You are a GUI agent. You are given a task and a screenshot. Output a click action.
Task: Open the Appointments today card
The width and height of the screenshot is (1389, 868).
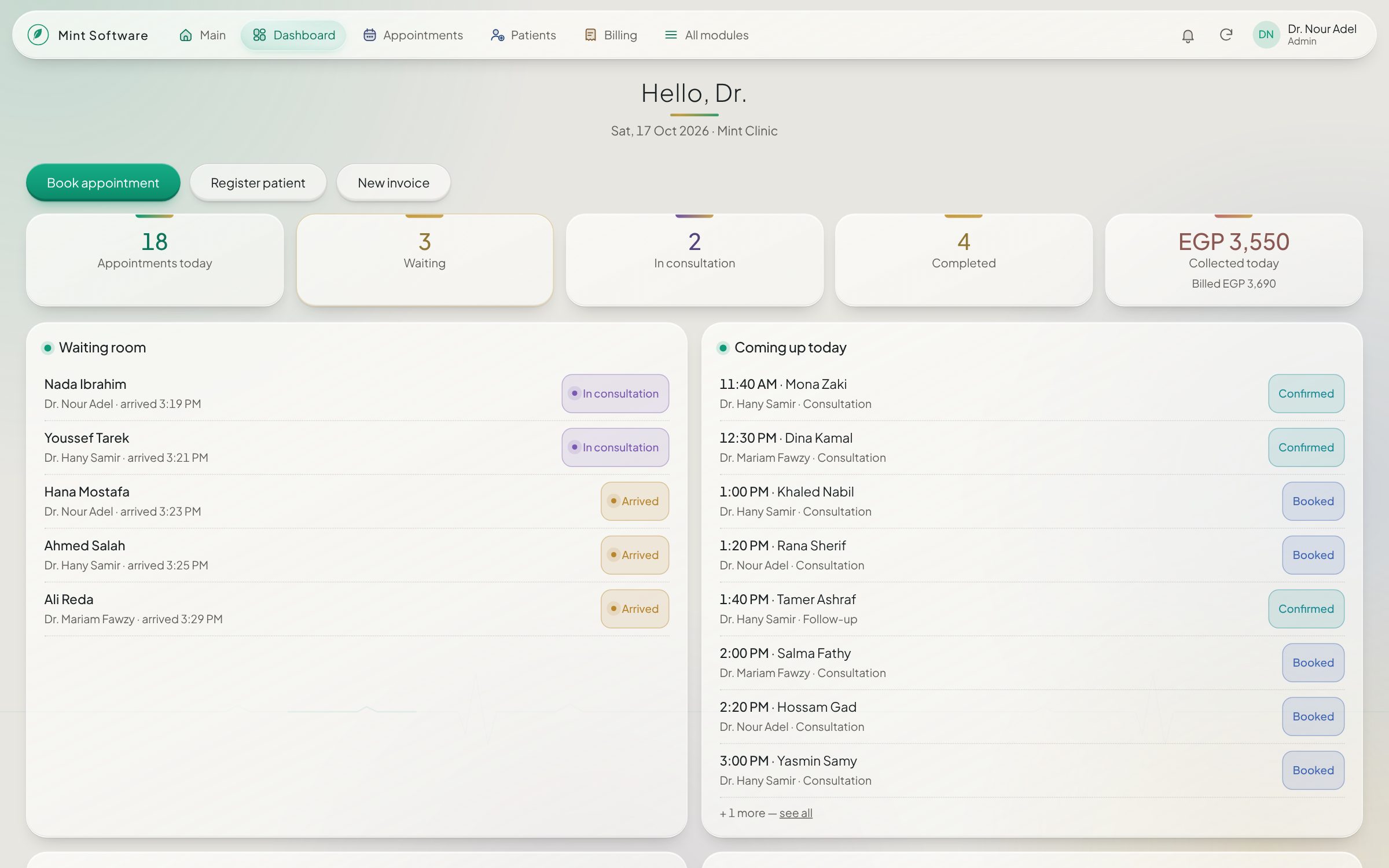(x=155, y=260)
